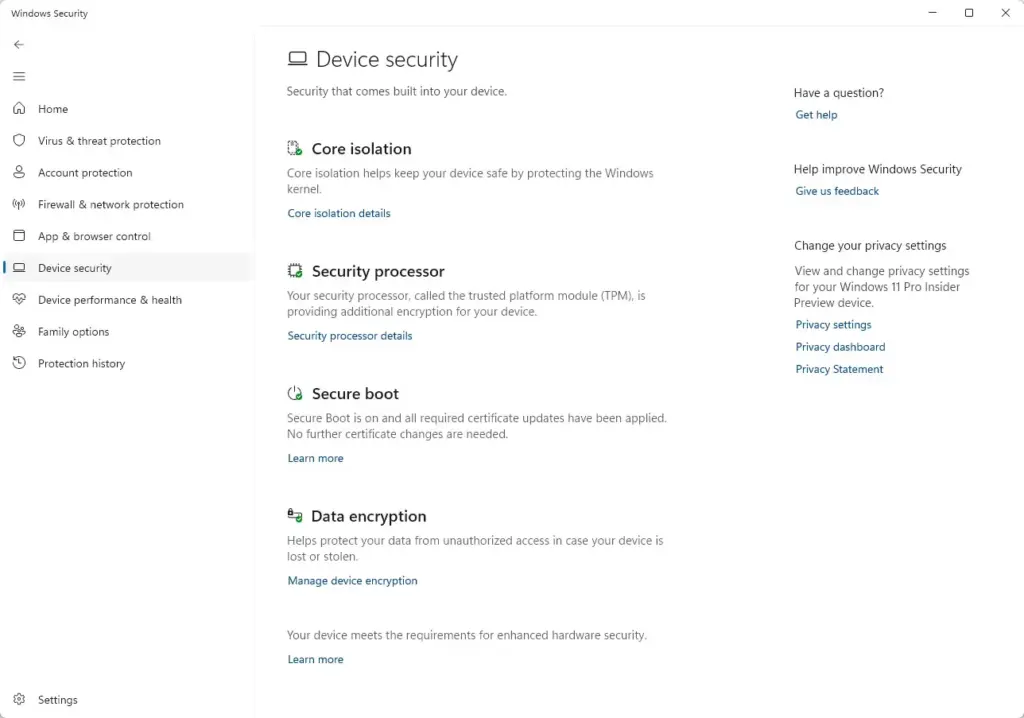This screenshot has height=718, width=1024.
Task: Click the Protection history clock icon
Action: [x=19, y=363]
